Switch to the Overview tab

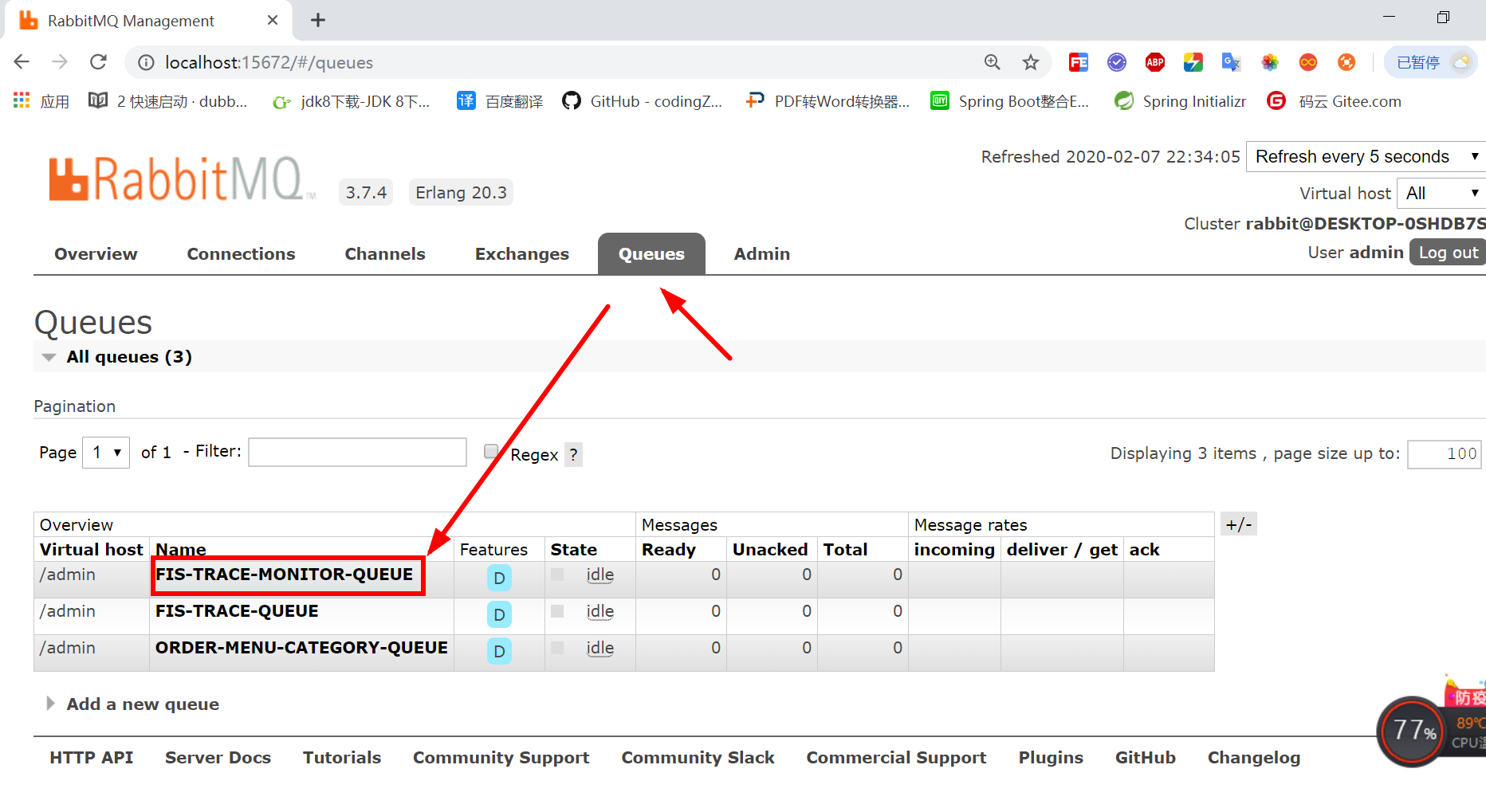tap(96, 253)
